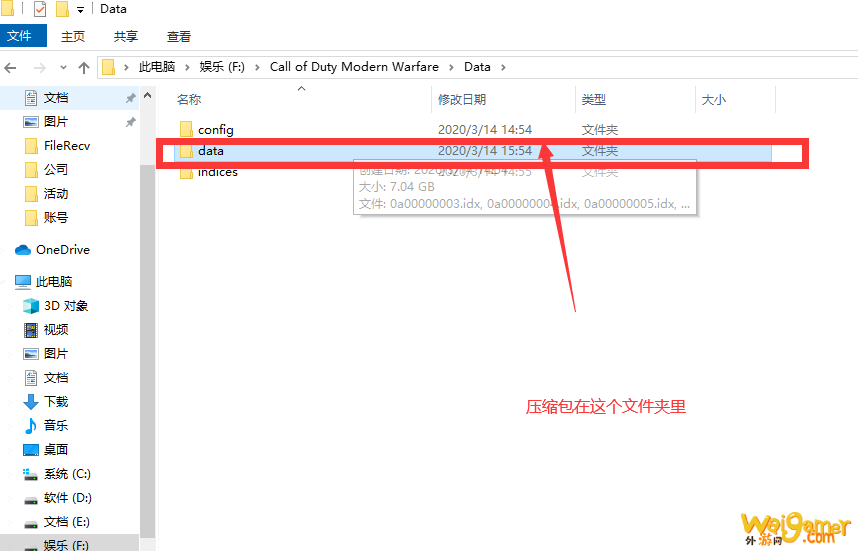Click the quick access properties checkmark icon

(x=40, y=9)
